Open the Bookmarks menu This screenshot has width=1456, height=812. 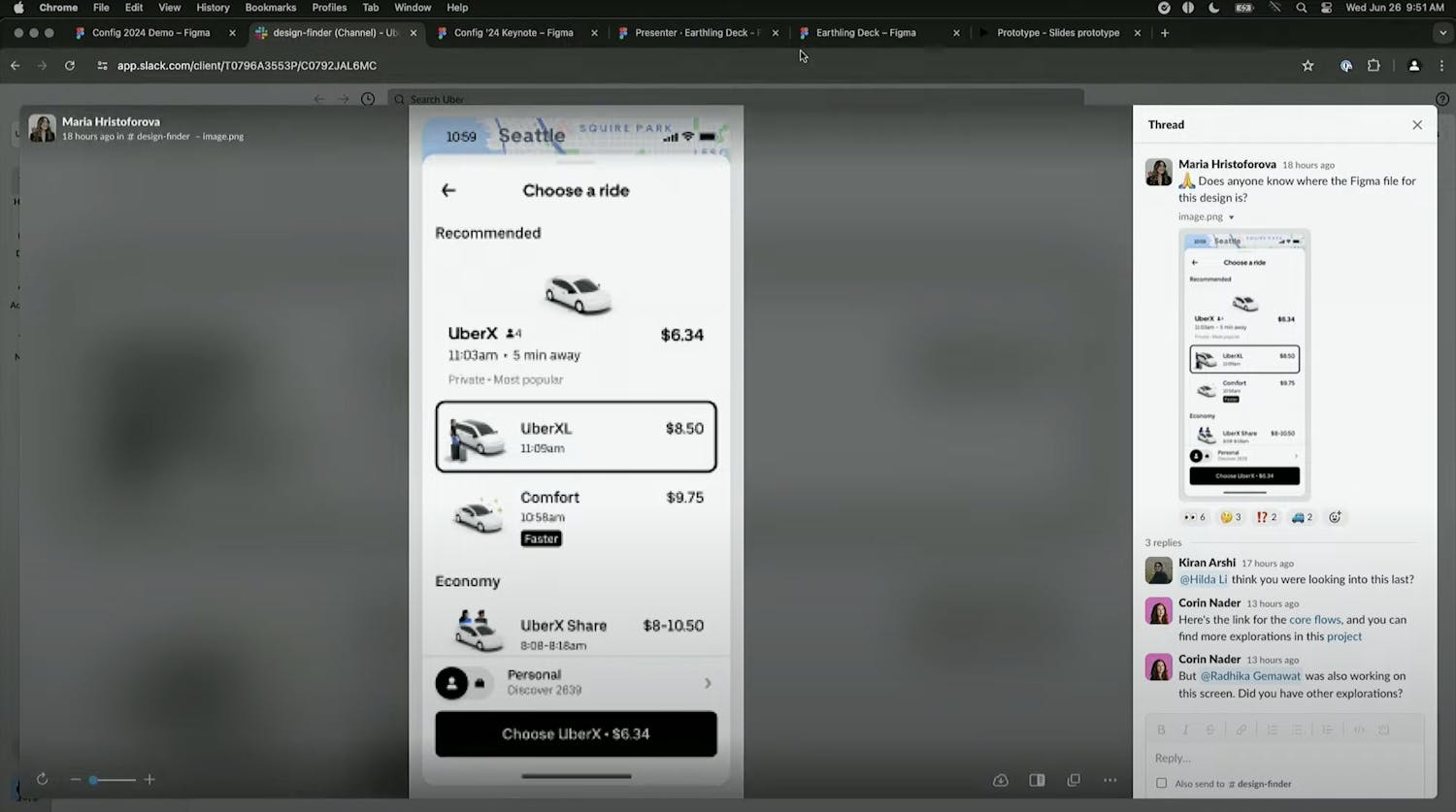click(270, 8)
